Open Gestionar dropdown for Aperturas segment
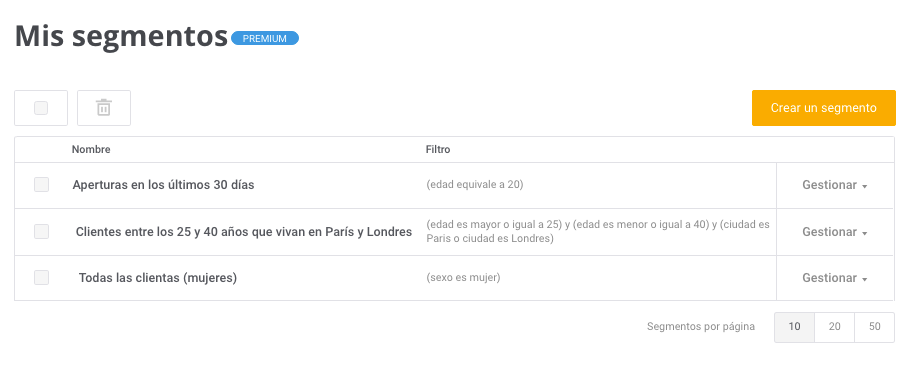 [x=835, y=186]
